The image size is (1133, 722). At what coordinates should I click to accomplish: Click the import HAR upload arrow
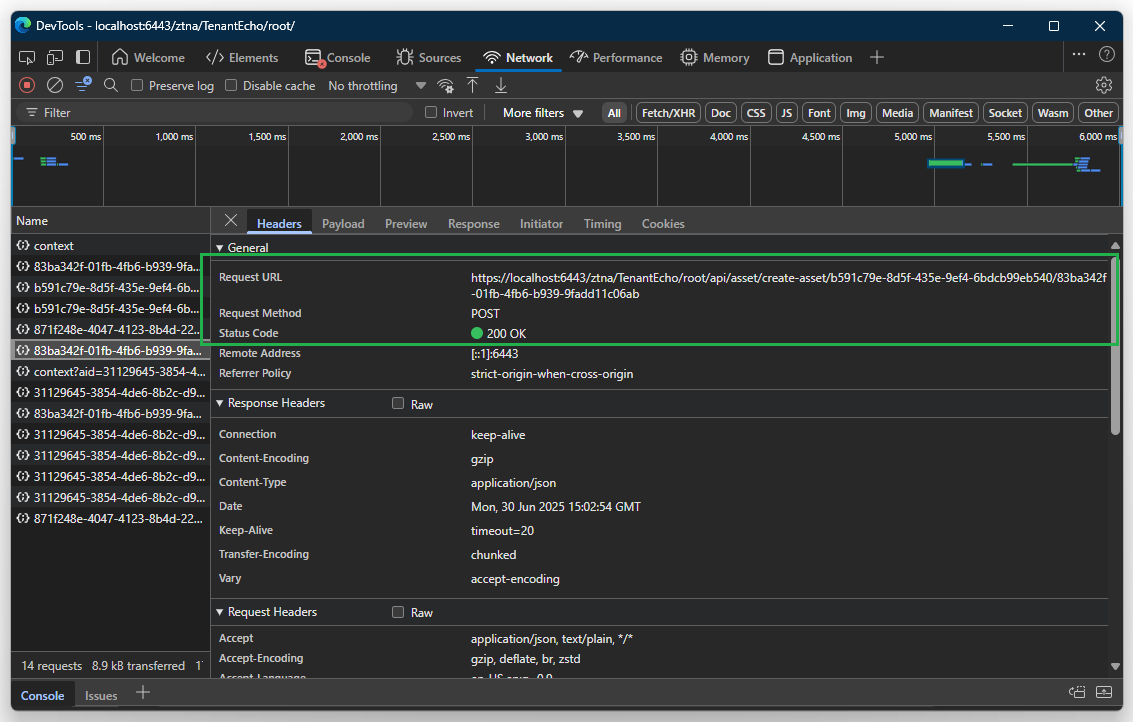(x=473, y=86)
